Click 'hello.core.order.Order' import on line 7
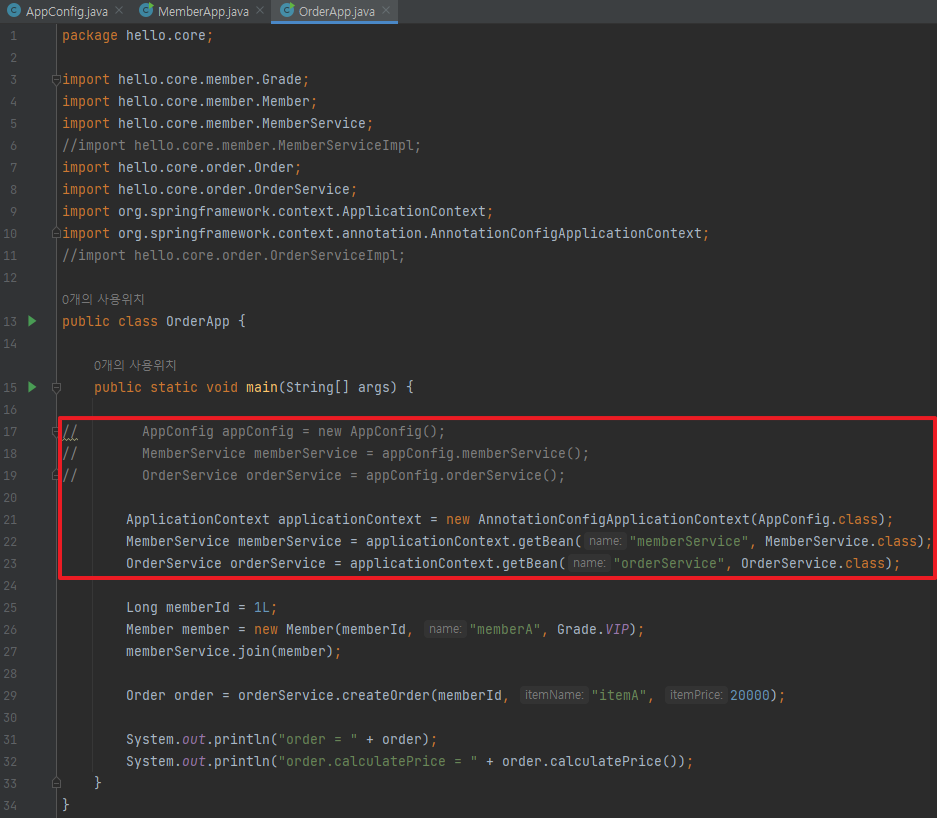This screenshot has width=937, height=818. [x=206, y=167]
